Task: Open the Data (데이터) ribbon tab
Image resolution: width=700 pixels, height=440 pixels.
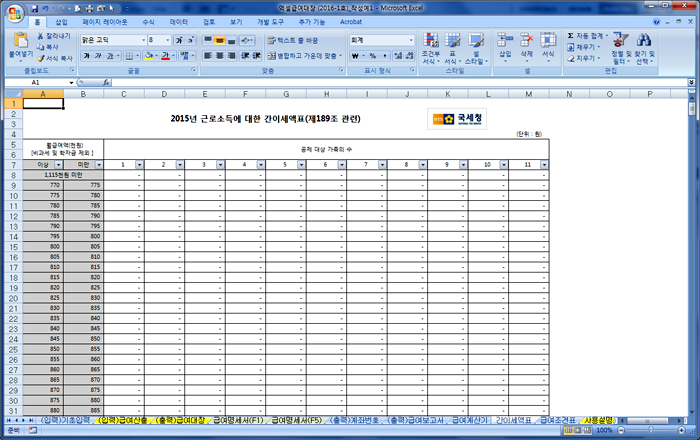Action: pos(179,22)
